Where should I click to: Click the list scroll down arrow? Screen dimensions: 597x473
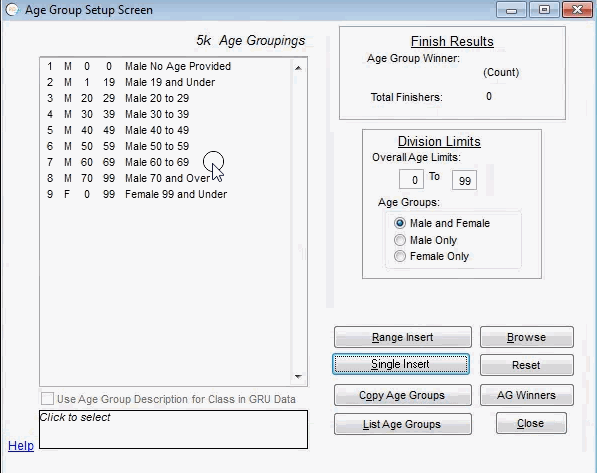pyautogui.click(x=298, y=377)
